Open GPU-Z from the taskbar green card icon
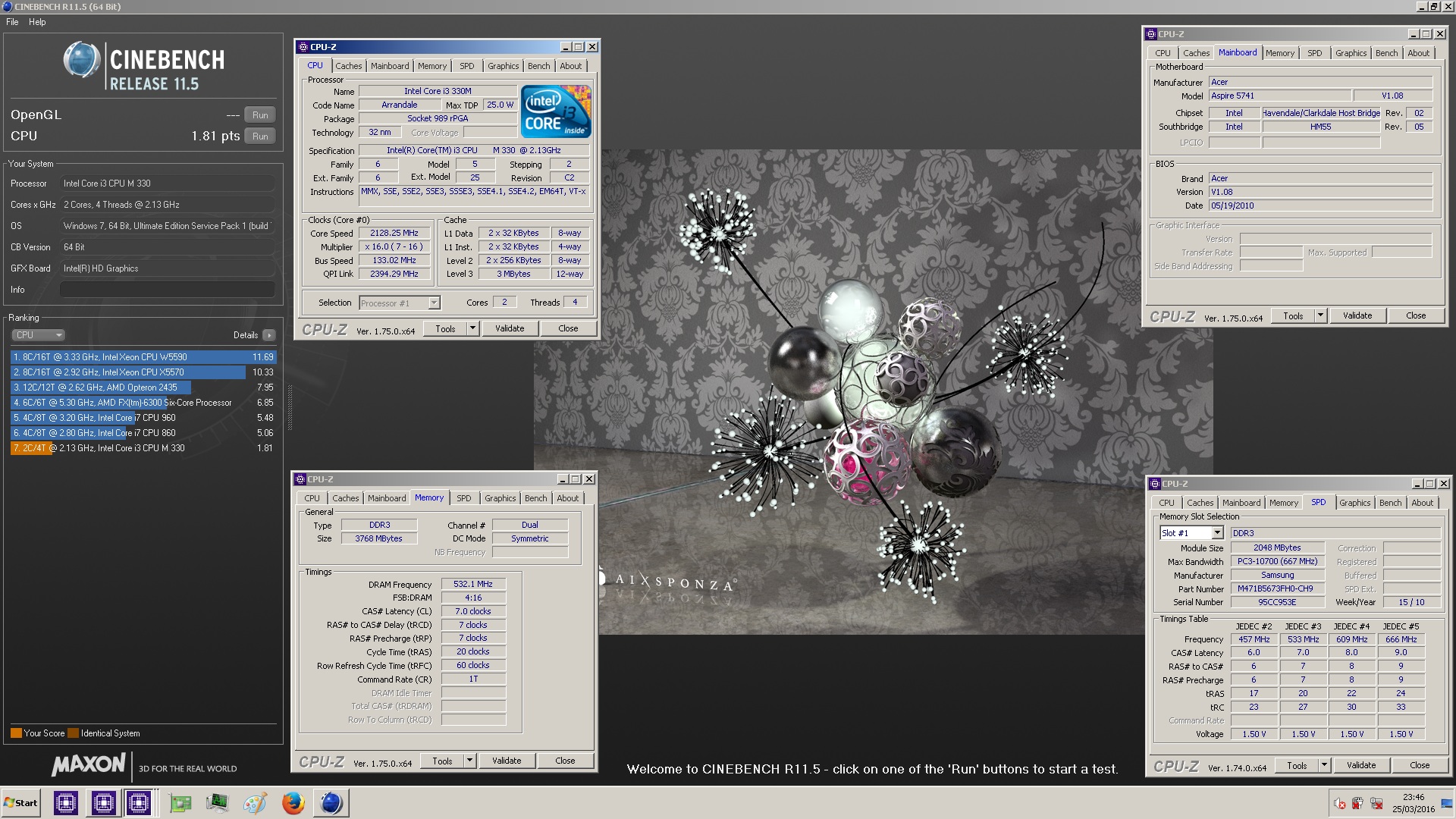 tap(180, 803)
